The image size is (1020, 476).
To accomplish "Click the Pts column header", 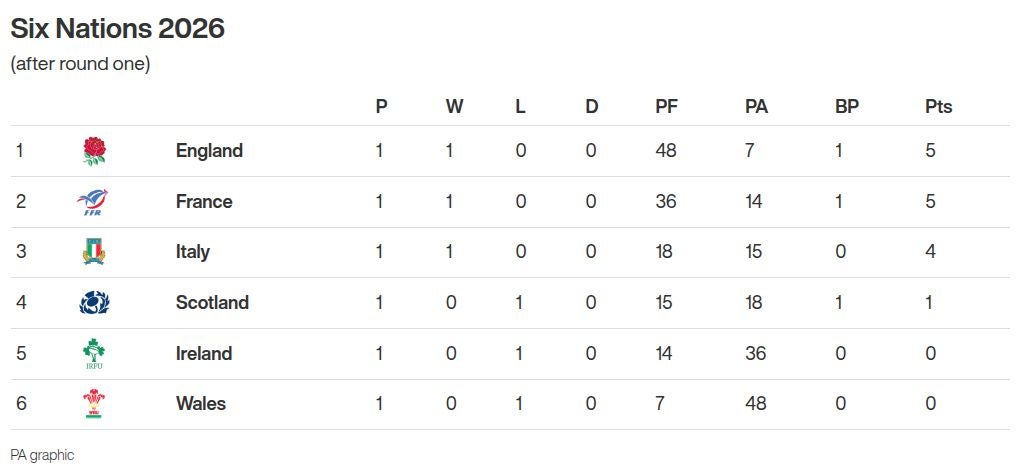I will point(939,107).
